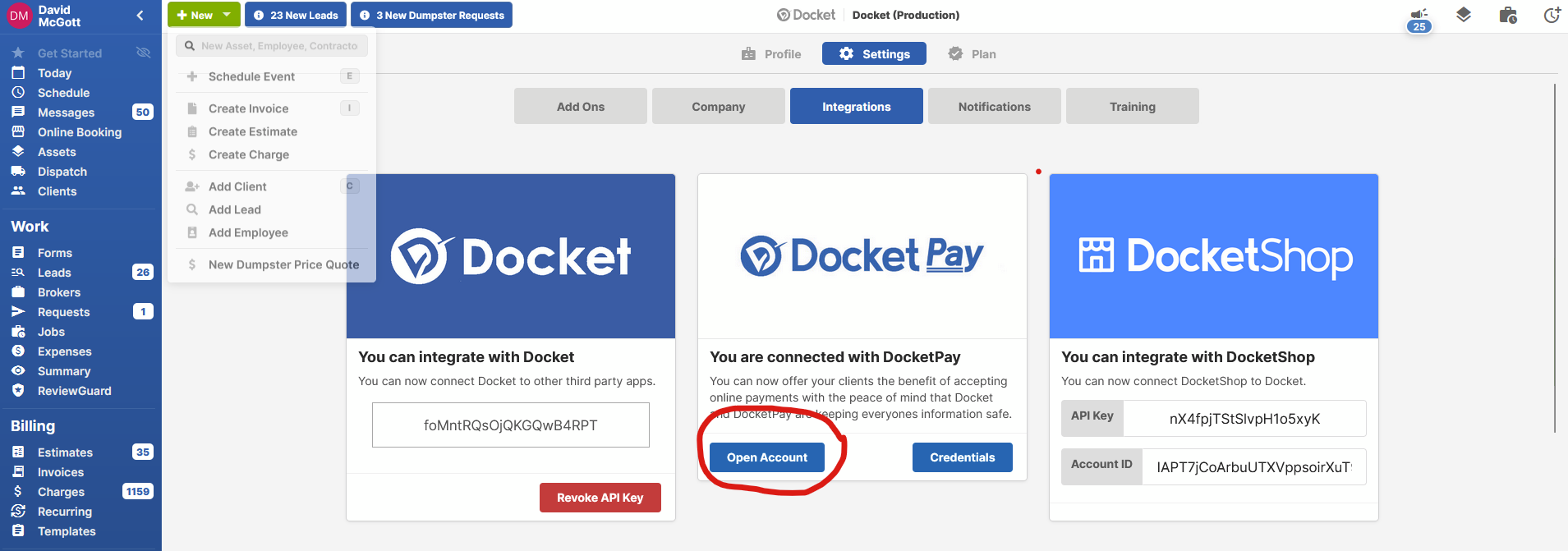Open Online Booking icon in sidebar

pos(18,131)
